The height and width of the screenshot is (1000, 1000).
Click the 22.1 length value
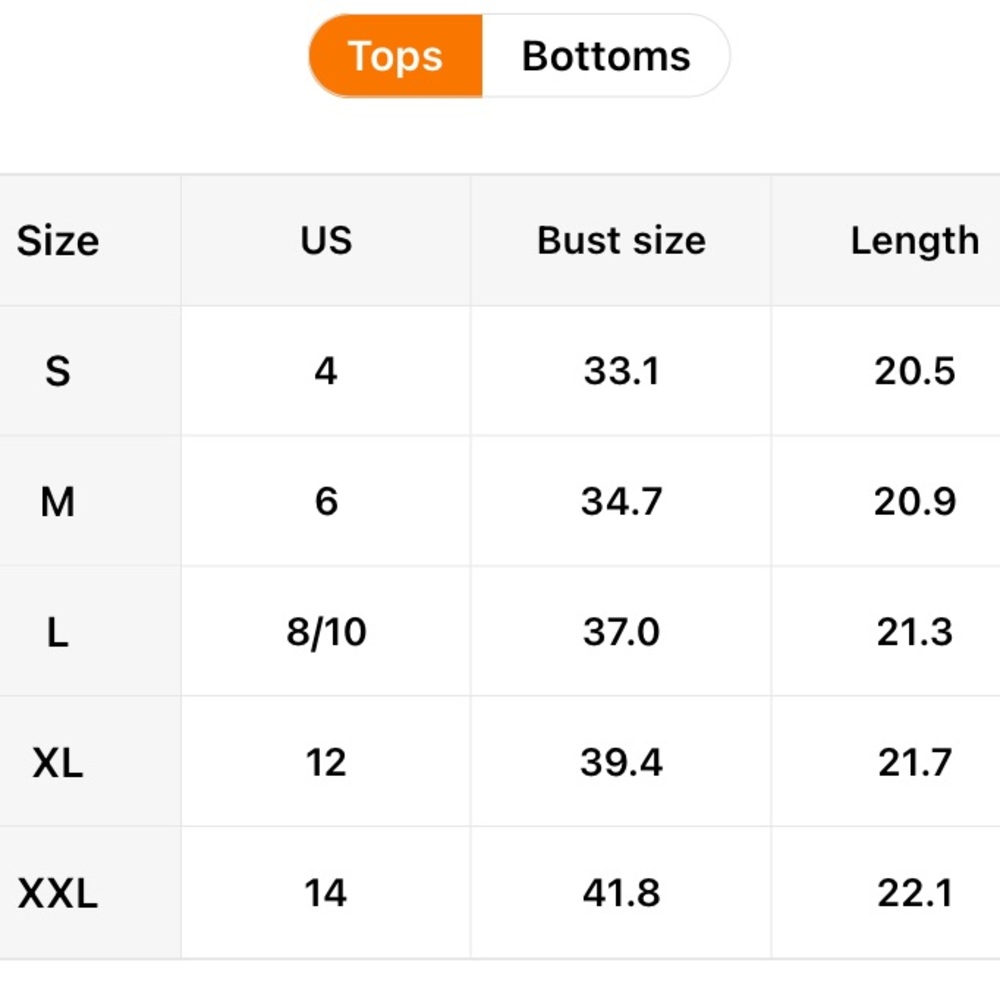click(x=915, y=893)
